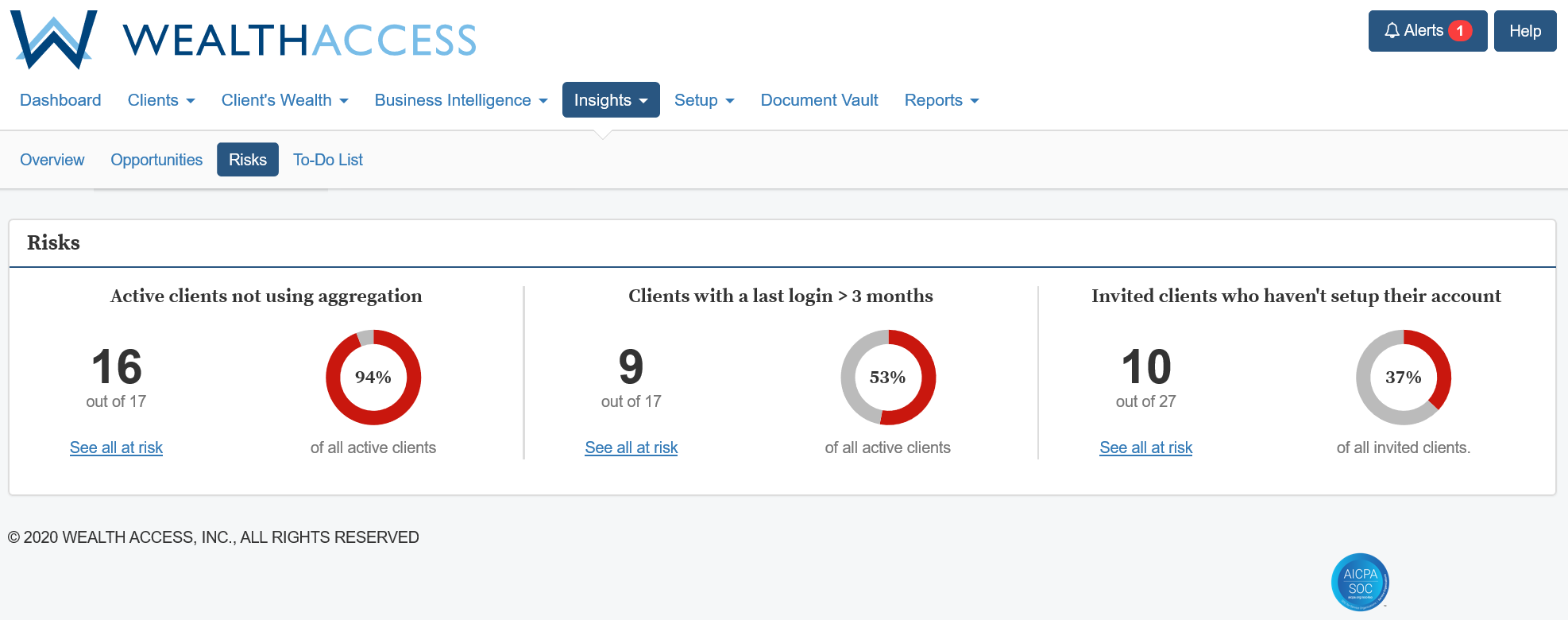Open Document Vault
This screenshot has height=620, width=1568.
point(819,100)
